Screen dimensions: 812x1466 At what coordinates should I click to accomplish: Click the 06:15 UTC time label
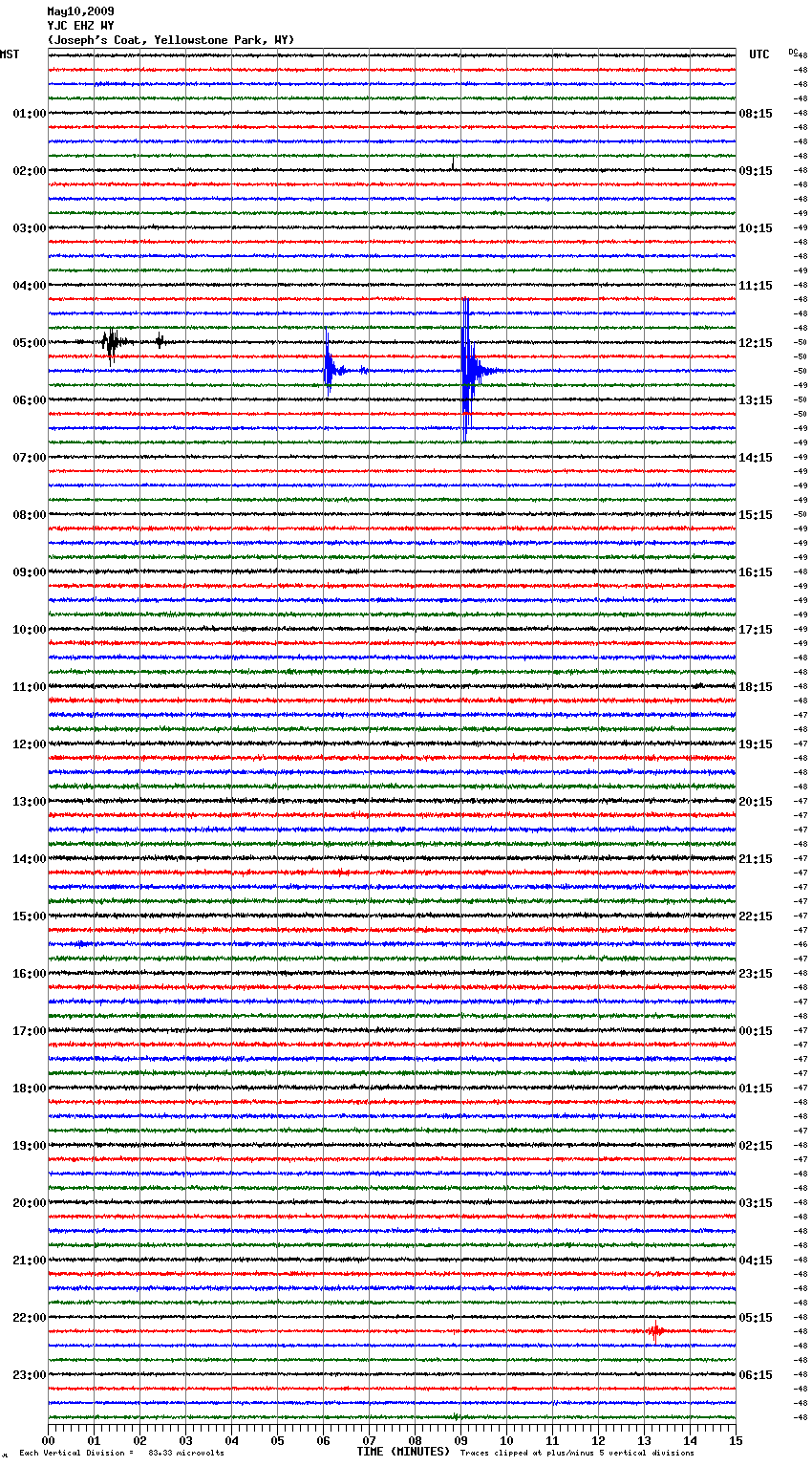click(x=756, y=1375)
